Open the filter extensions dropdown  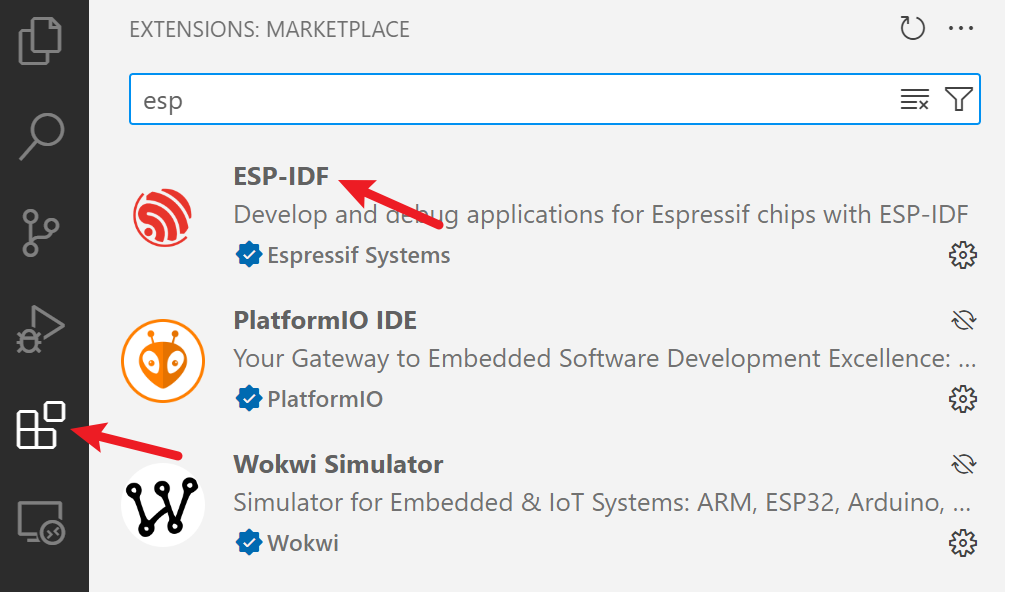958,99
